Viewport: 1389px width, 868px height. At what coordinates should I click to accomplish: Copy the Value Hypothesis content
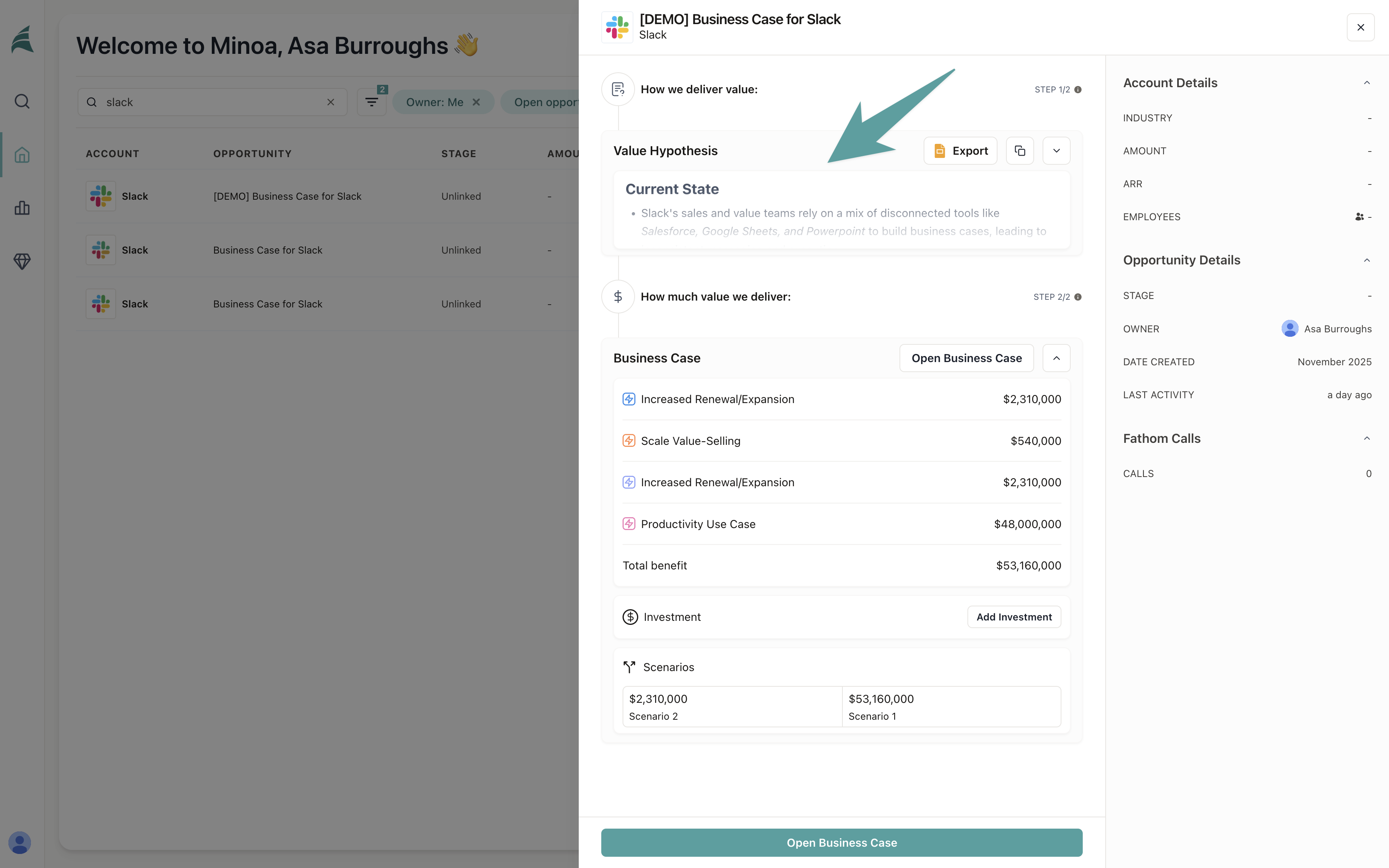[x=1019, y=150]
